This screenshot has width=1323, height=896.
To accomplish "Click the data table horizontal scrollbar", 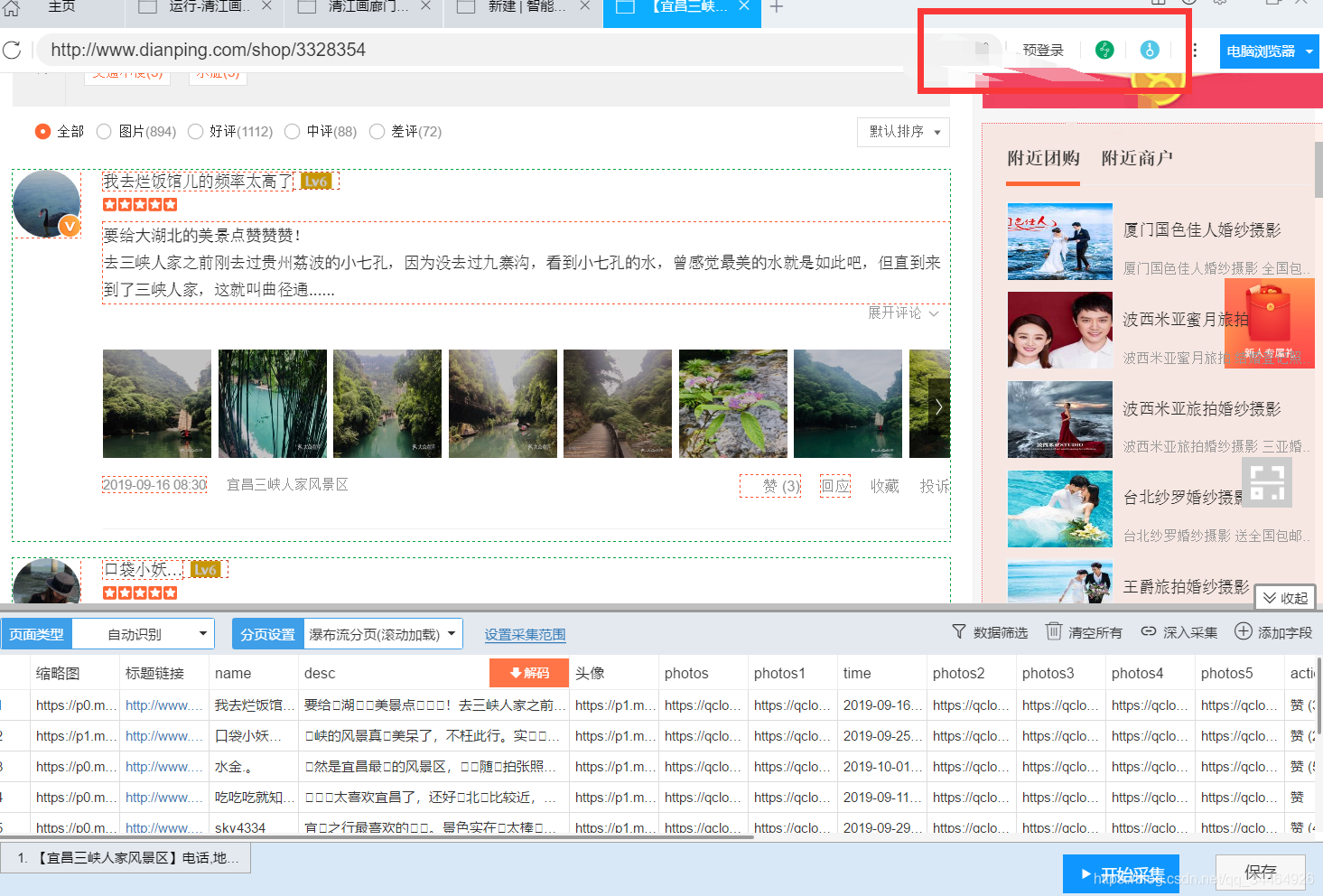I will click(x=377, y=837).
